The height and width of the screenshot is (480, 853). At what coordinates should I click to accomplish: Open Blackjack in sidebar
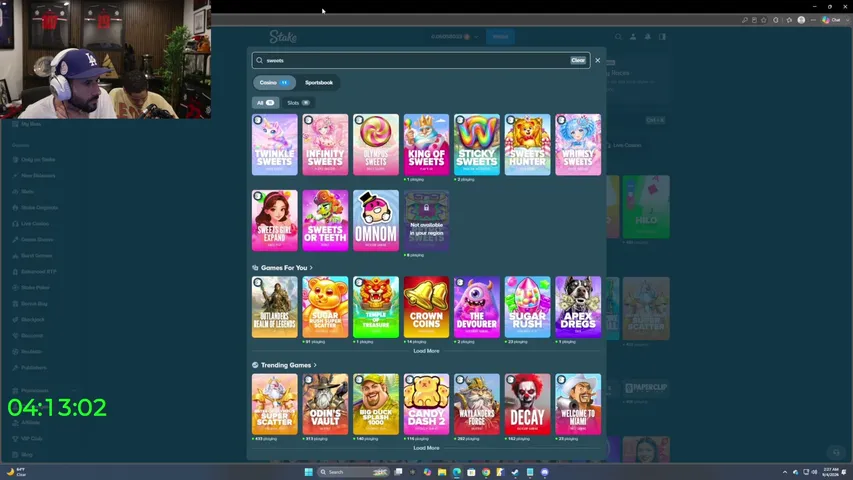pos(28,319)
